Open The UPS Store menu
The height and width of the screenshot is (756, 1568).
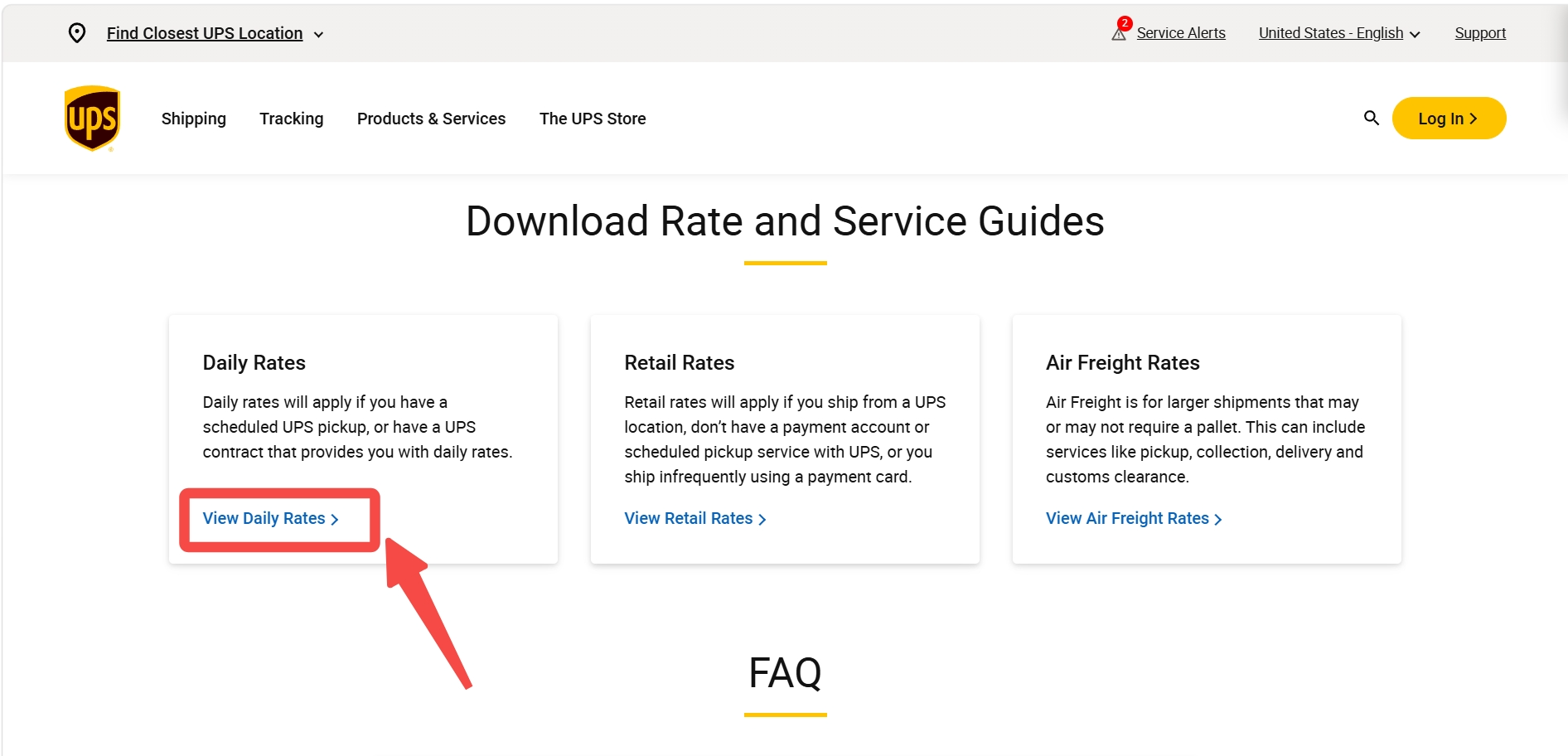[593, 119]
